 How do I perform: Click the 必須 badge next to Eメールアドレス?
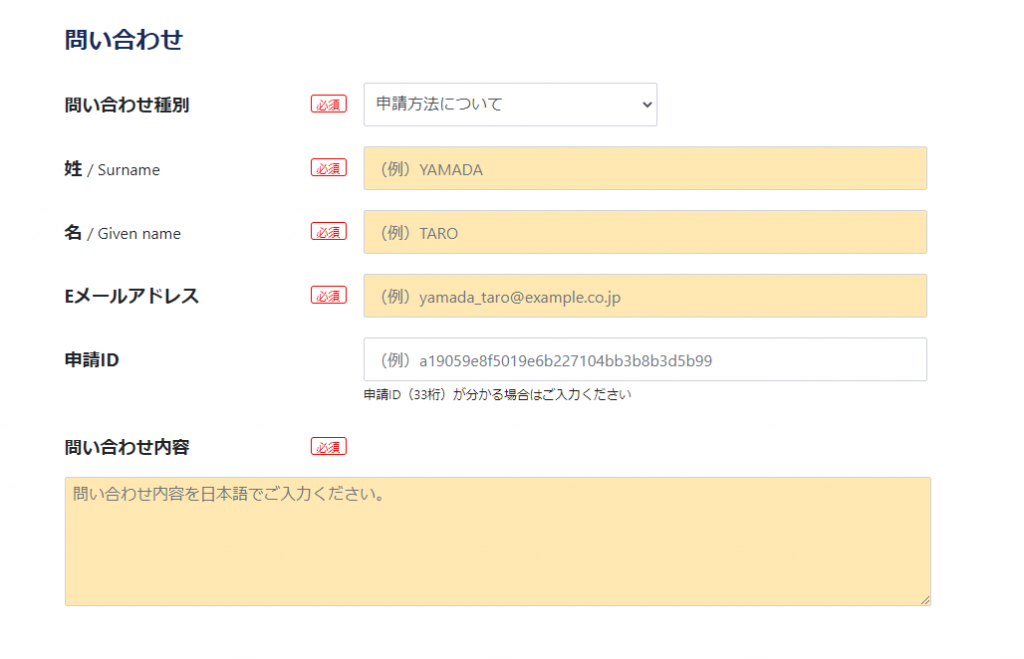point(329,295)
